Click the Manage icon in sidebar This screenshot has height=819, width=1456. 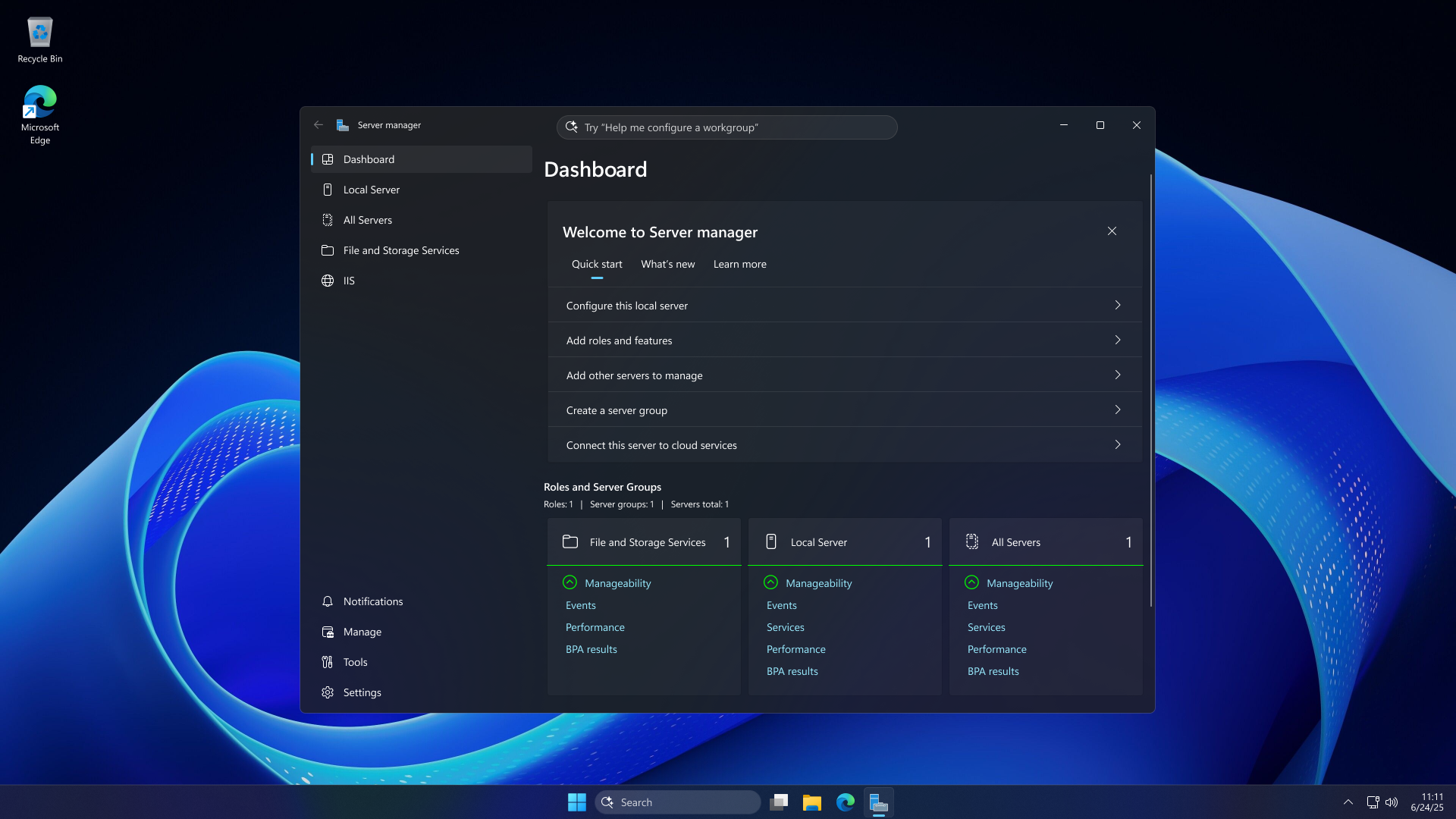328,632
